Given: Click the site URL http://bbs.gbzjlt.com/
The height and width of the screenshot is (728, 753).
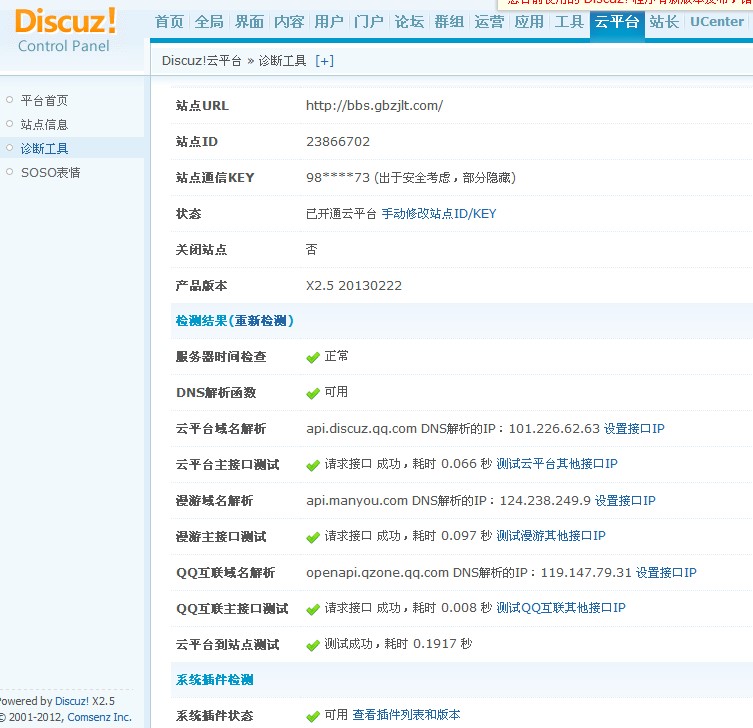Looking at the screenshot, I should (375, 106).
